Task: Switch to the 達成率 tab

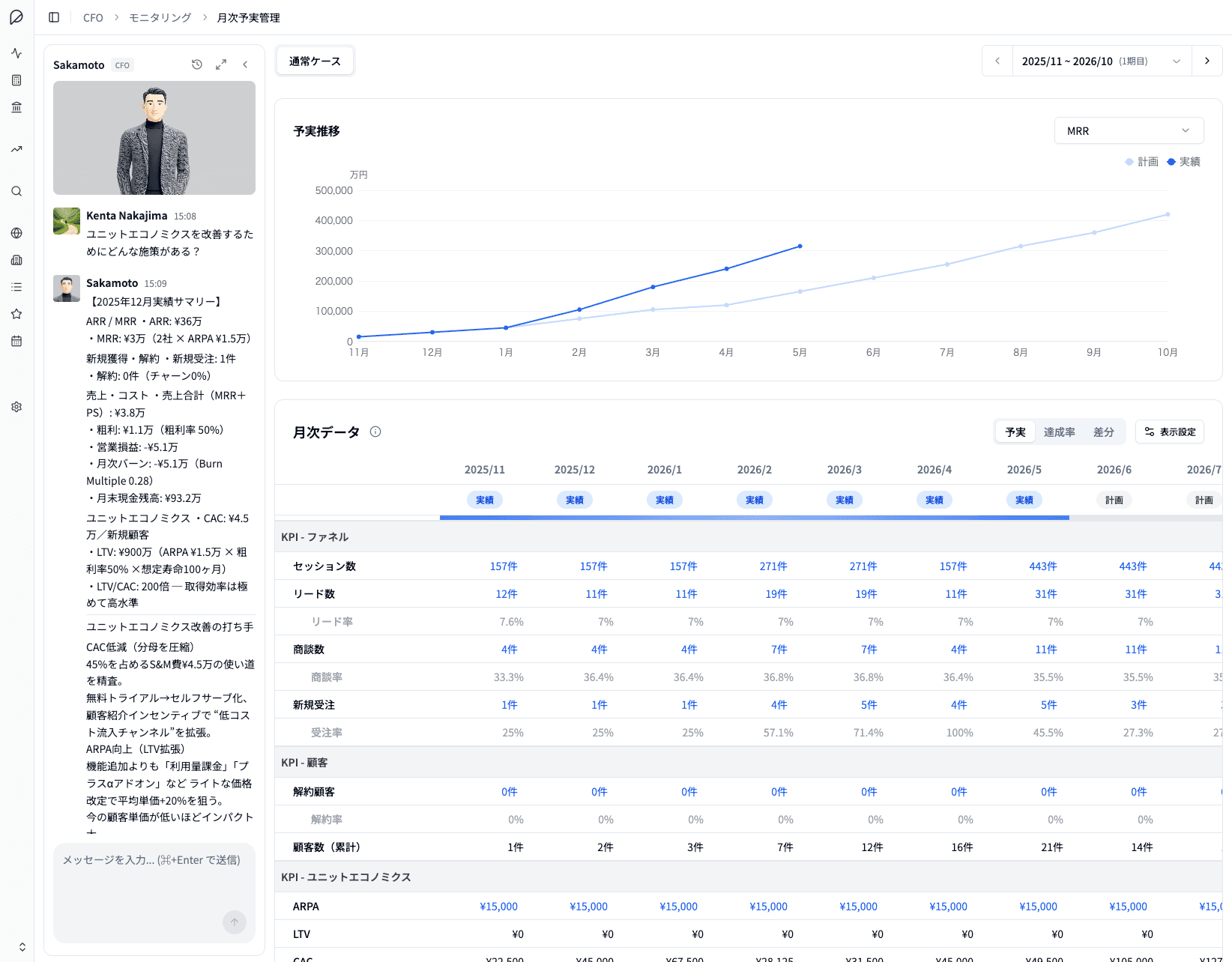Action: [1059, 432]
